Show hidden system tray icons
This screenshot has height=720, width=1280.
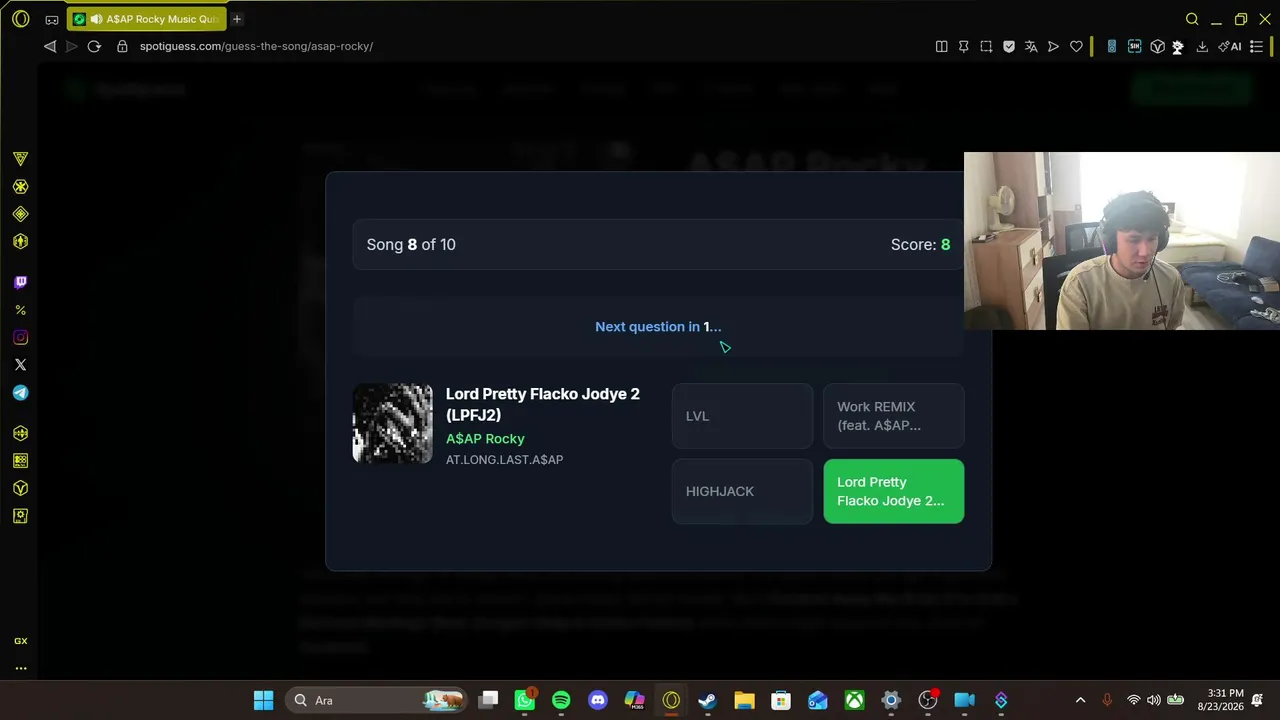pyautogui.click(x=1080, y=700)
